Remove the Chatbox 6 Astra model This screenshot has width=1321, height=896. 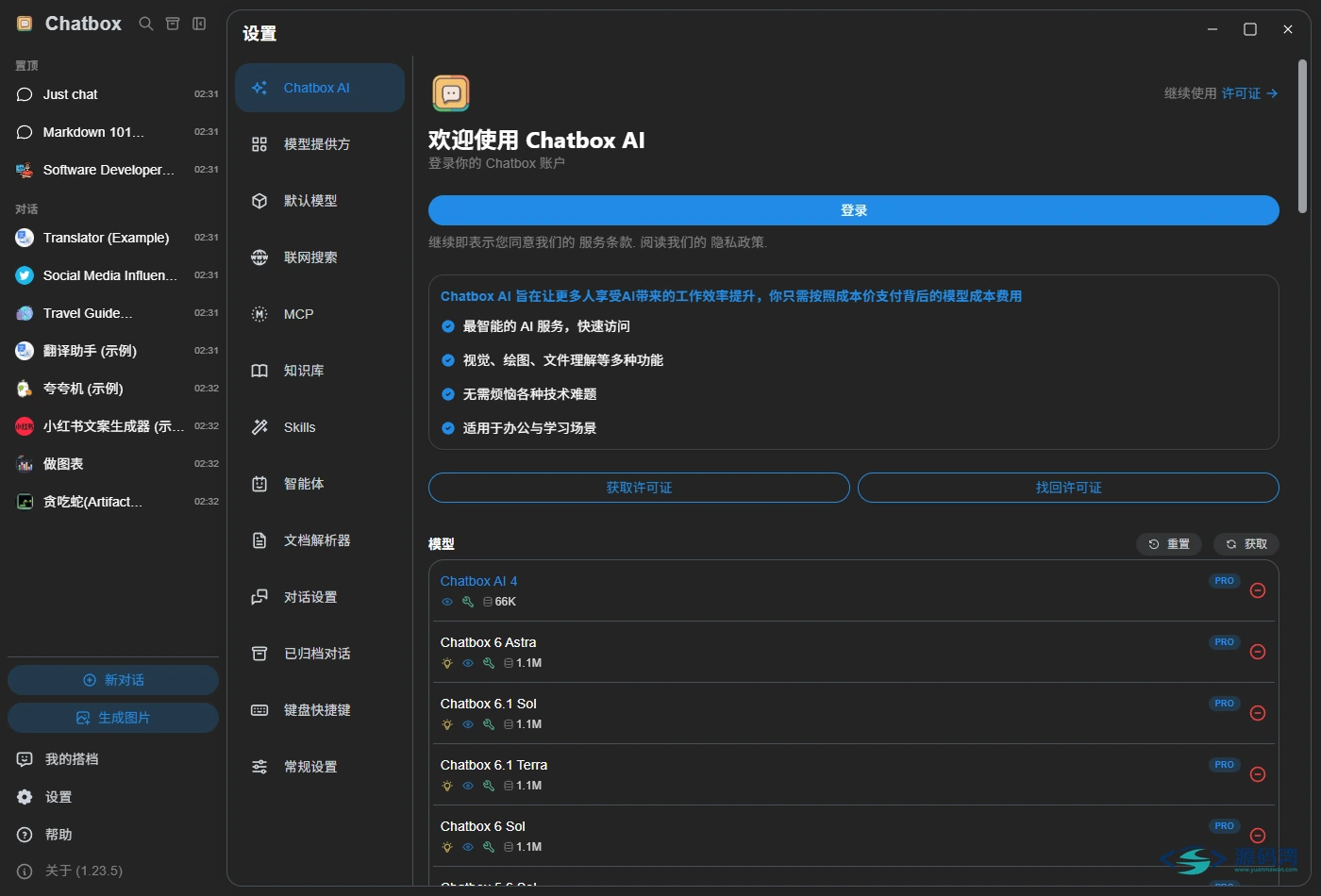click(1258, 652)
